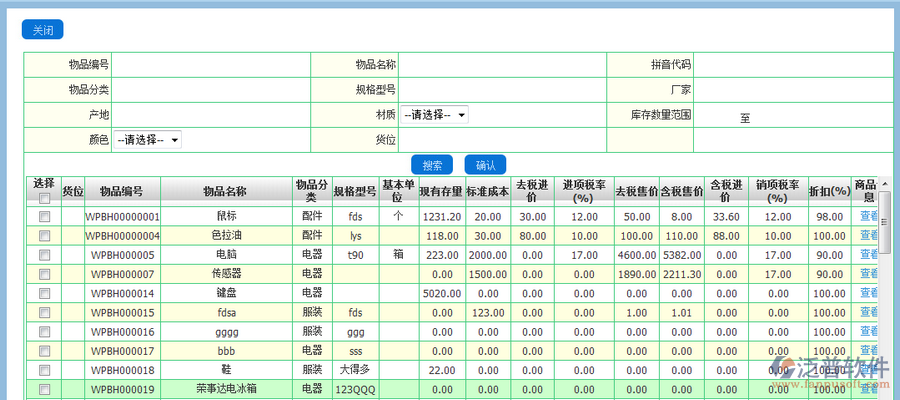Select the checkbox for WPBH00000005 电脑
Viewport: 900px width, 400px height.
coord(43,255)
